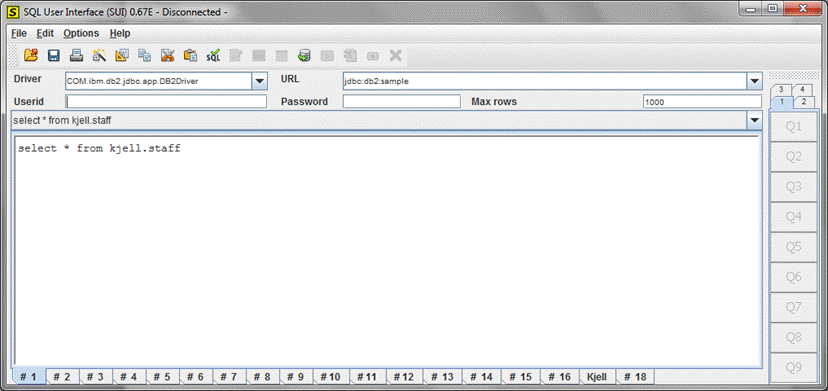Click the Driver field text COM.ibm.db2.jdbc.app.DB2Driver
This screenshot has height=391, width=828.
(x=132, y=81)
